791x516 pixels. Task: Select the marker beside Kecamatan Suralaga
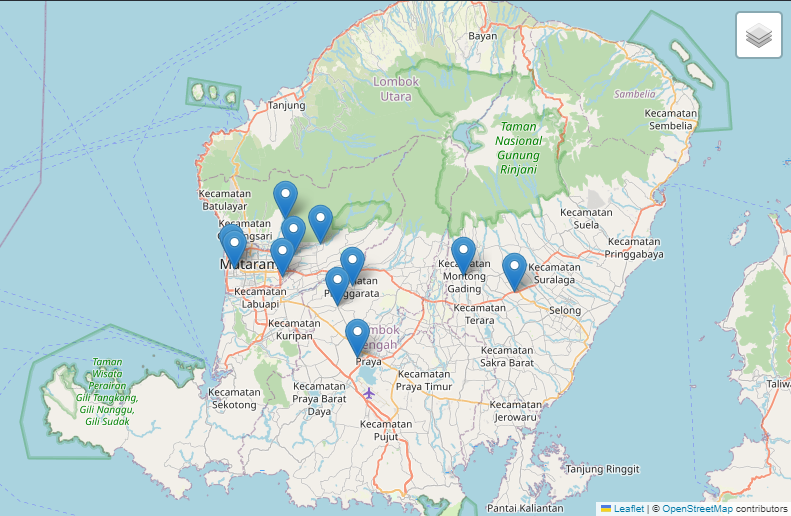514,272
